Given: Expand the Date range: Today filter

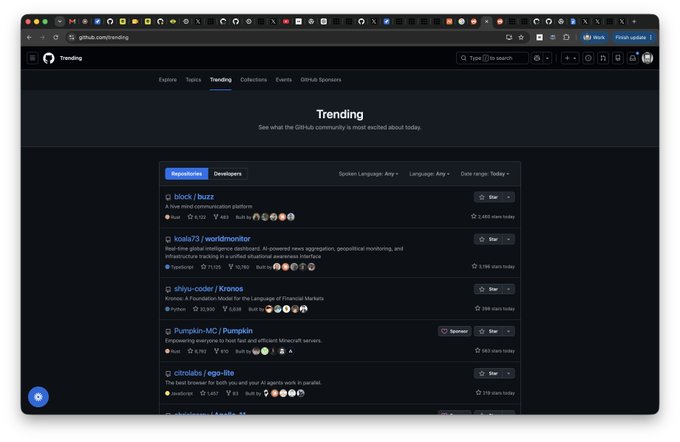Looking at the screenshot, I should (485, 174).
